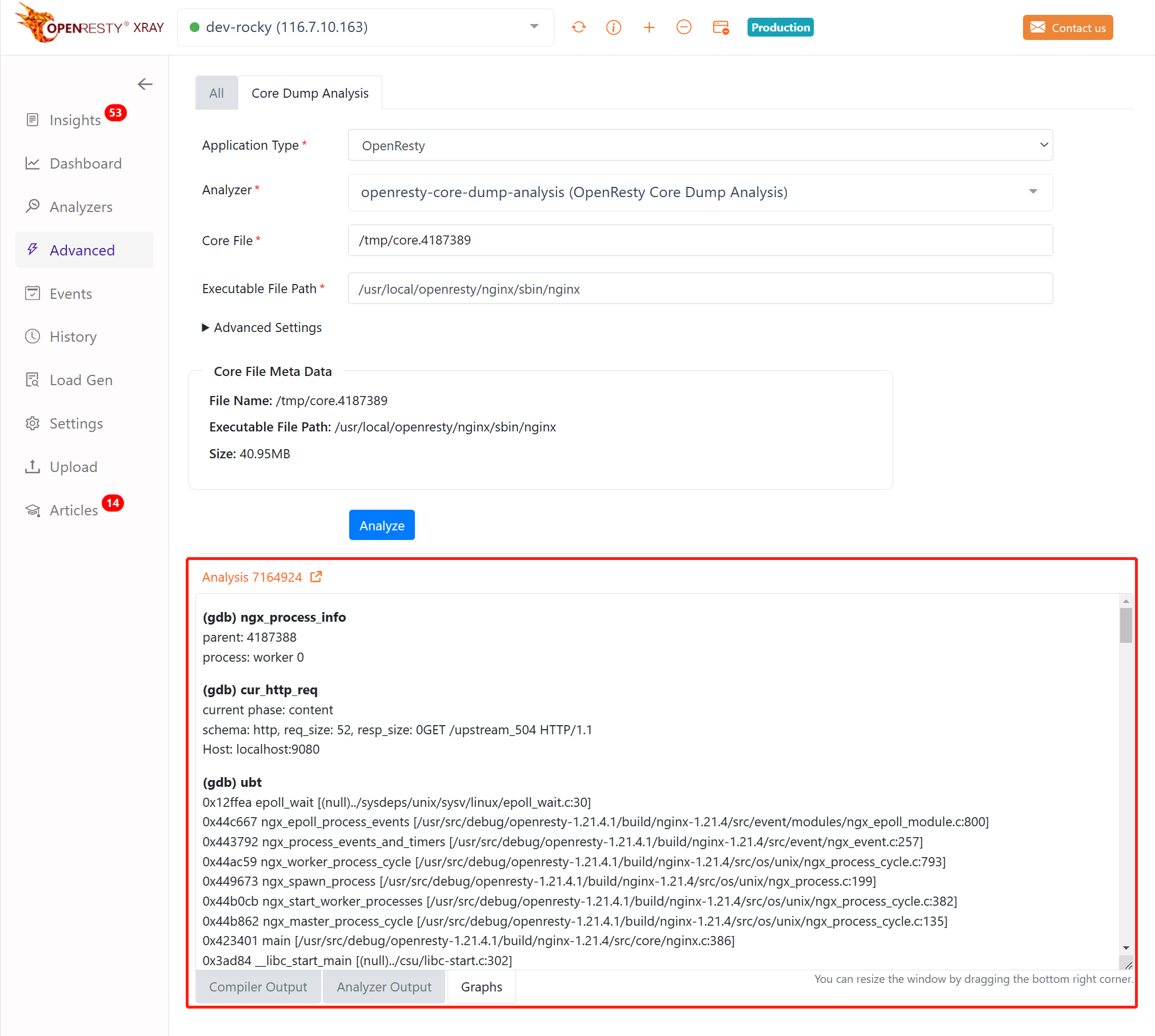Switch to the Graphs tab
Viewport: 1155px width, 1036px height.
click(x=482, y=987)
